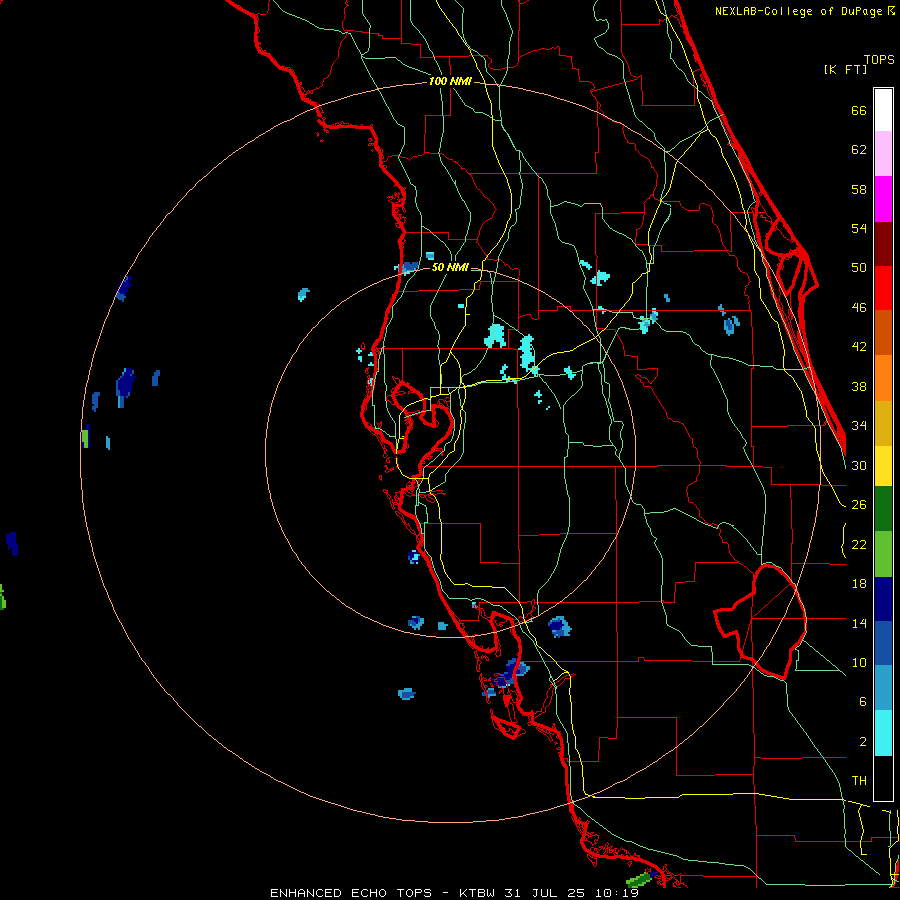Click the white swatch of the color scale
900x900 pixels.
883,110
